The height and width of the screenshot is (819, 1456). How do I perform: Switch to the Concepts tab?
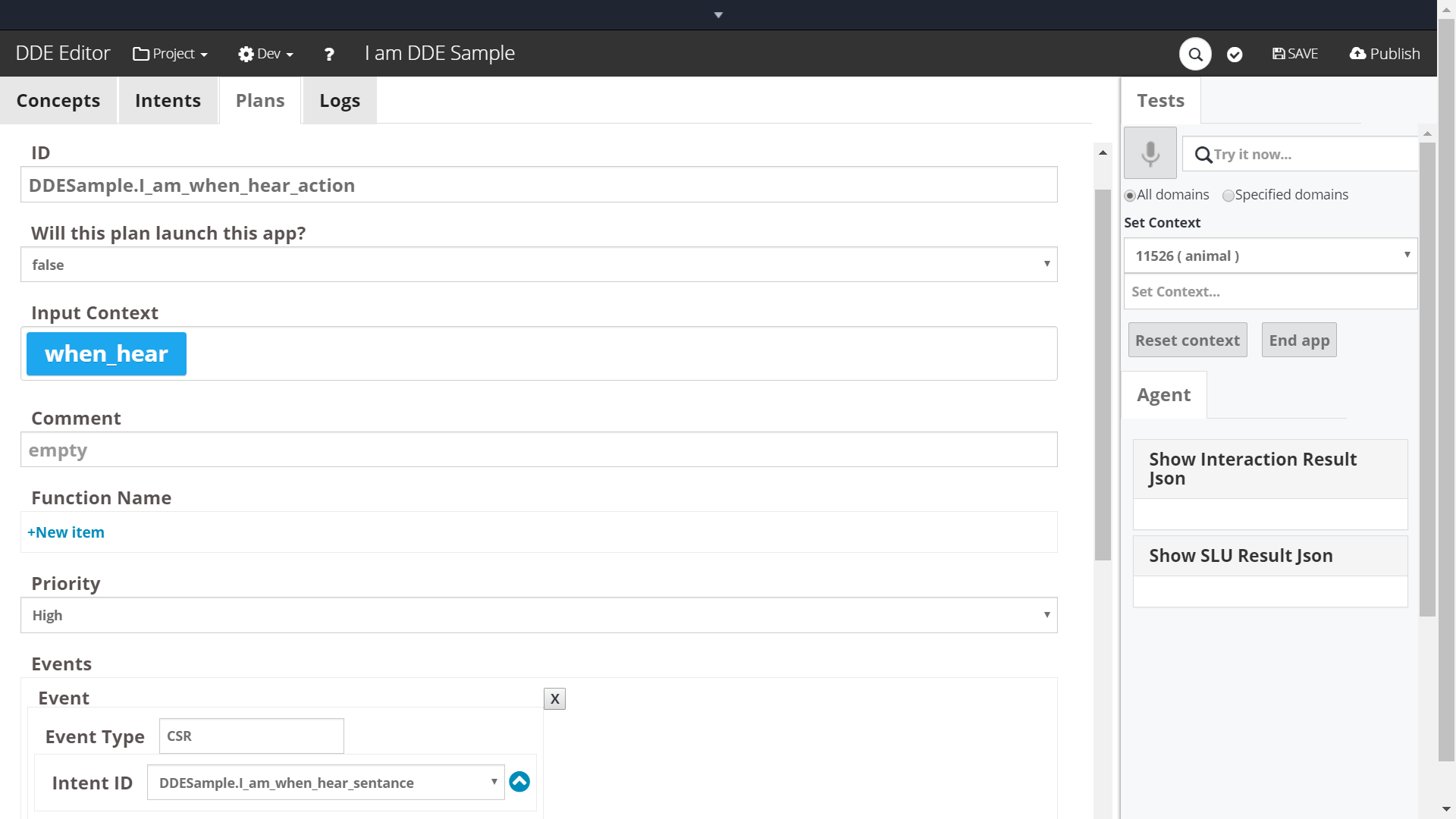[58, 100]
